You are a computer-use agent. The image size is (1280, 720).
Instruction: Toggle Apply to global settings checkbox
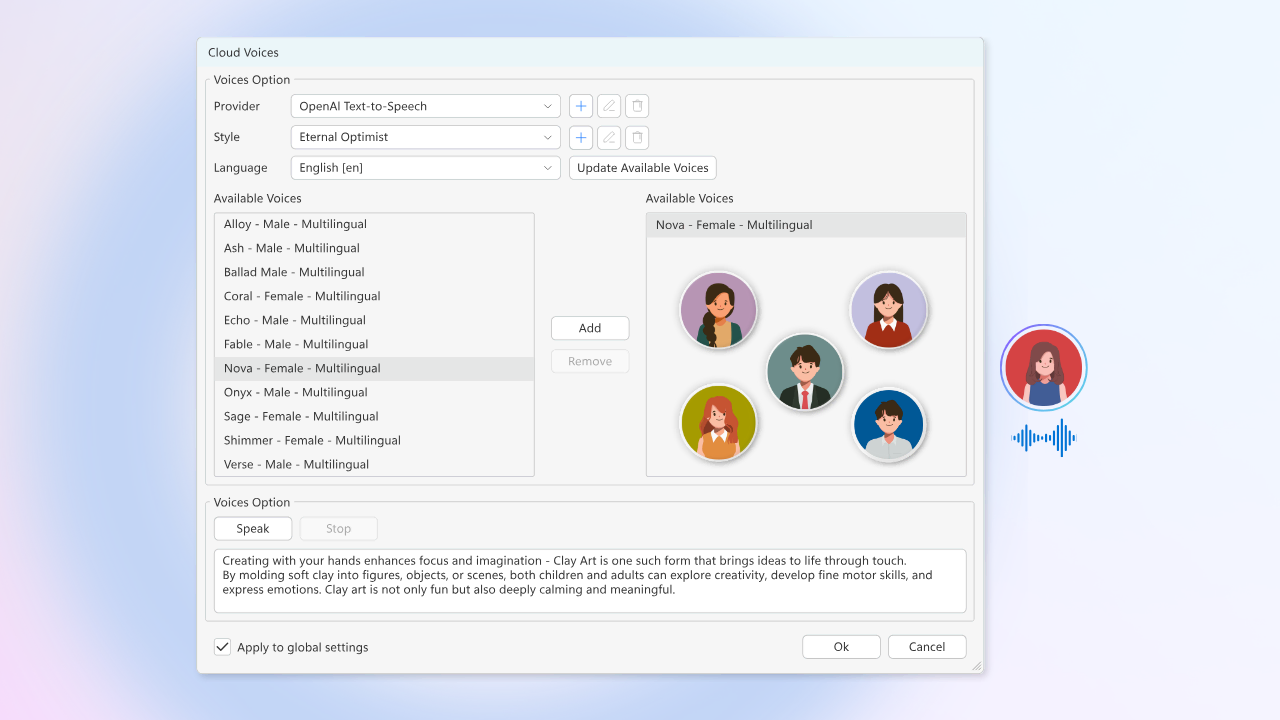pyautogui.click(x=222, y=647)
